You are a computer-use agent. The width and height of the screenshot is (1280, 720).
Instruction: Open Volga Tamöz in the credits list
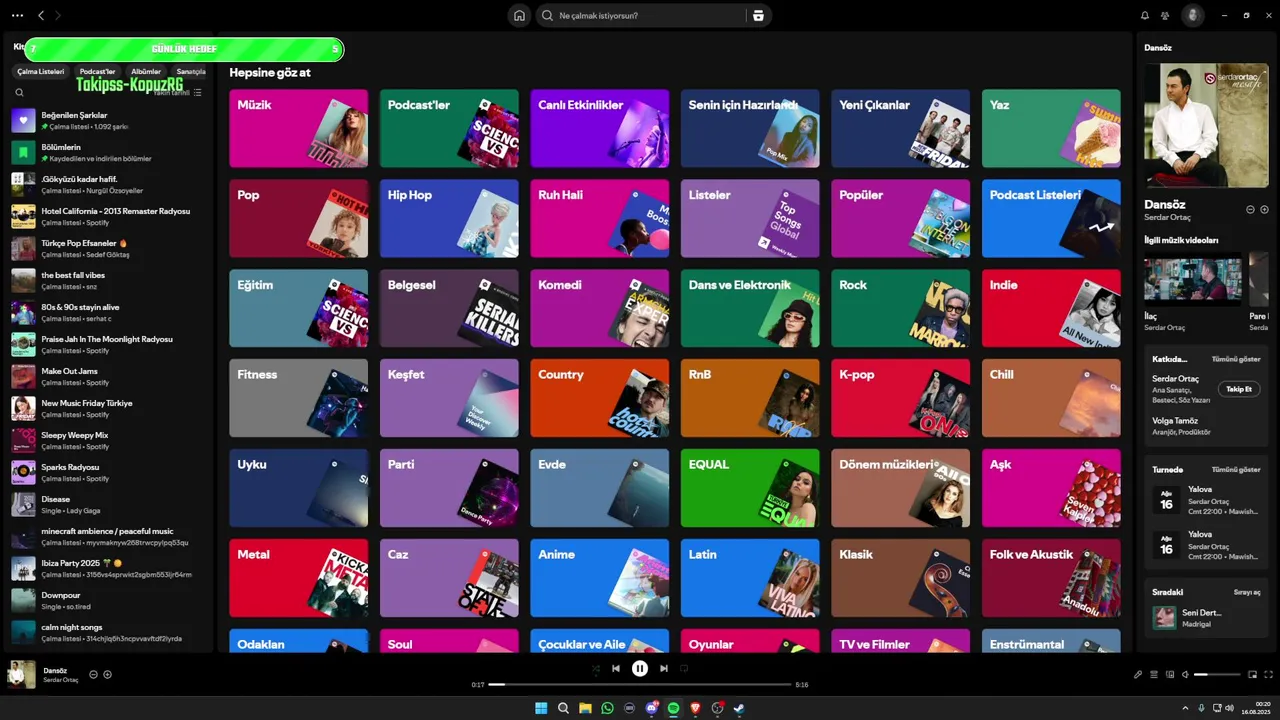pyautogui.click(x=1175, y=421)
